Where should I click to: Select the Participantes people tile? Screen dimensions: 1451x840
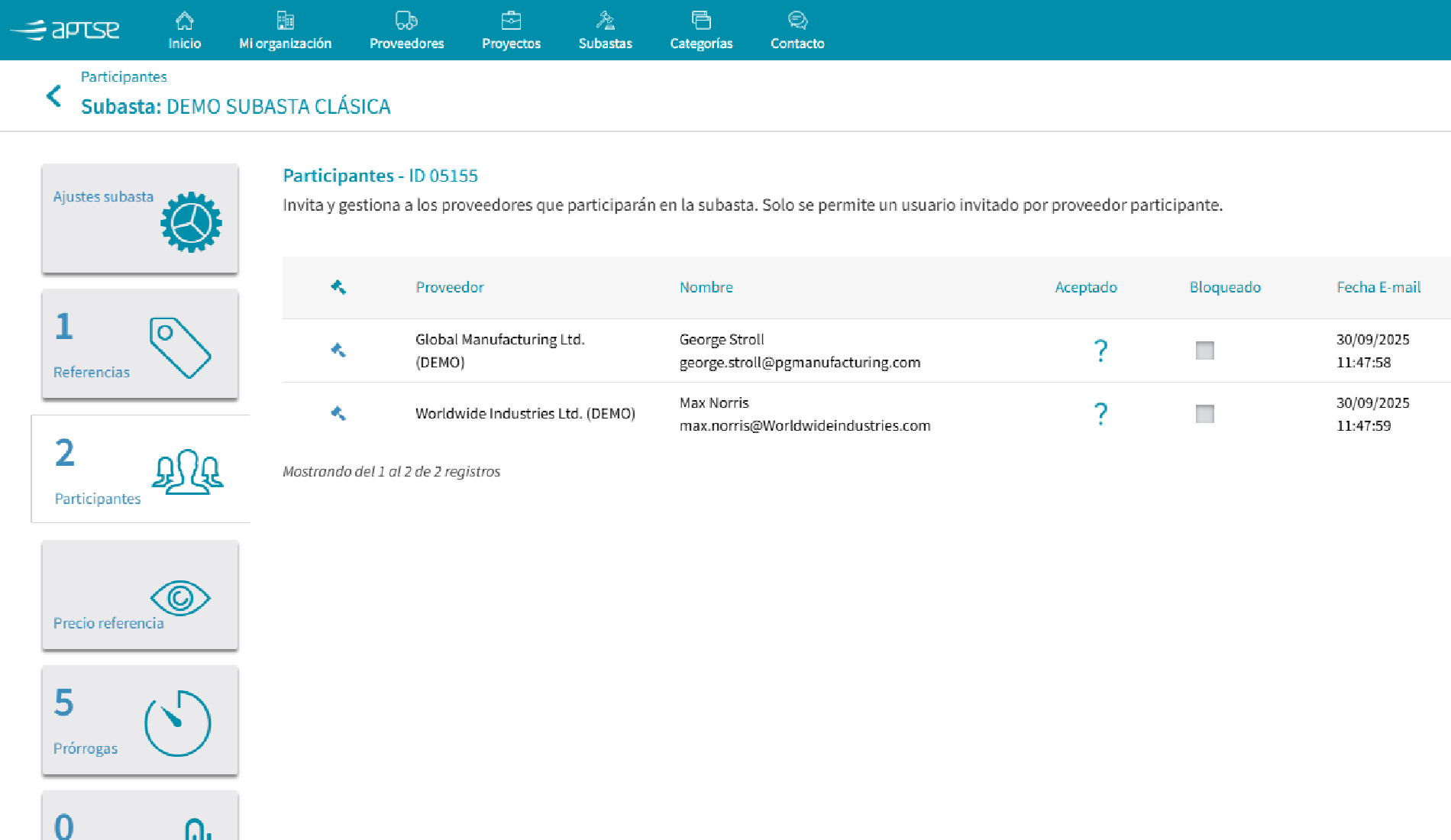140,469
